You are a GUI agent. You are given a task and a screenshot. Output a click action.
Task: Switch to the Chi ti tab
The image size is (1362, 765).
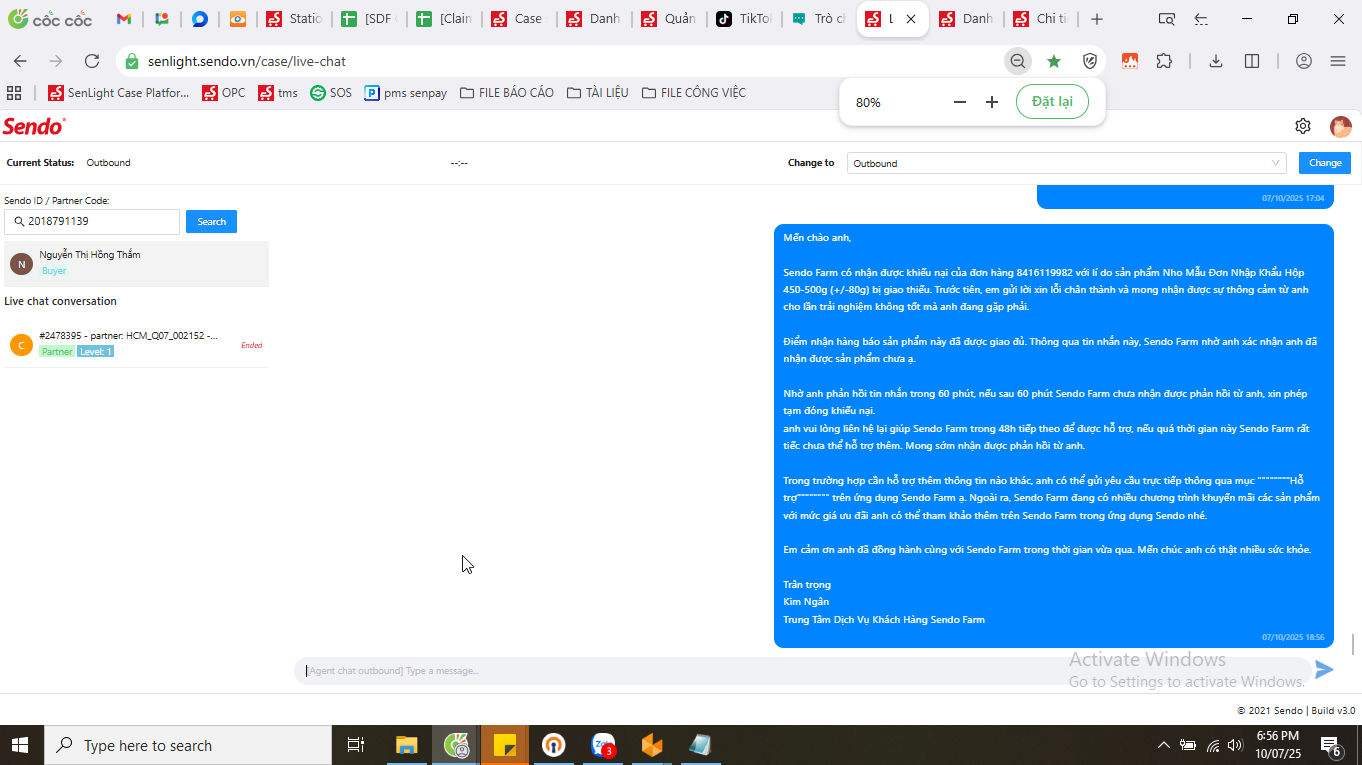click(1040, 19)
